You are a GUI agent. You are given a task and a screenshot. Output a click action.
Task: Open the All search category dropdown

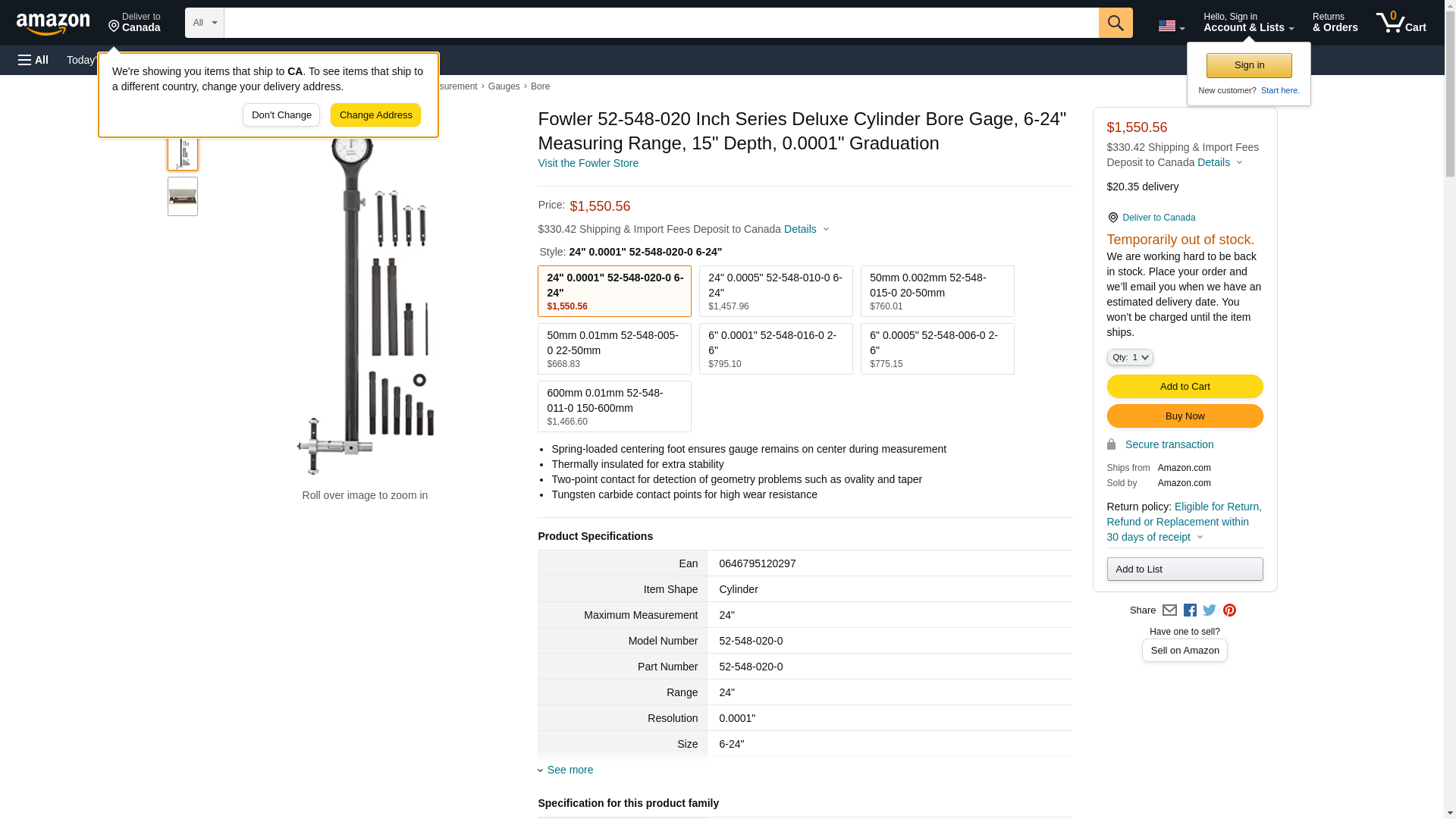click(204, 23)
